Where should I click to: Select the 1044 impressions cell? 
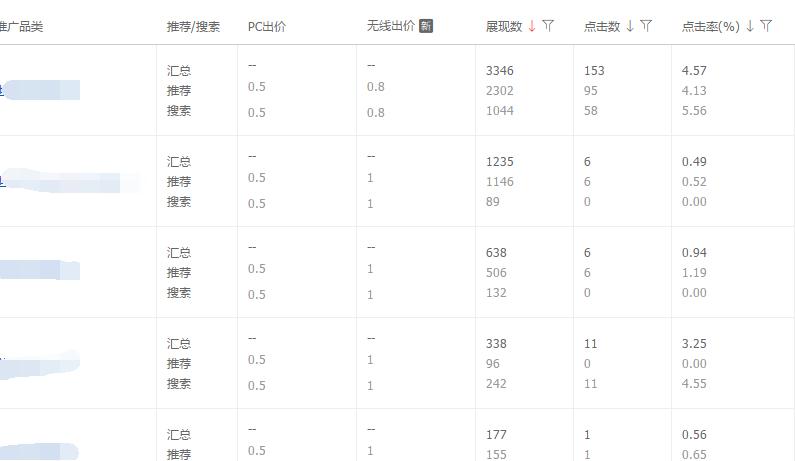coord(499,111)
